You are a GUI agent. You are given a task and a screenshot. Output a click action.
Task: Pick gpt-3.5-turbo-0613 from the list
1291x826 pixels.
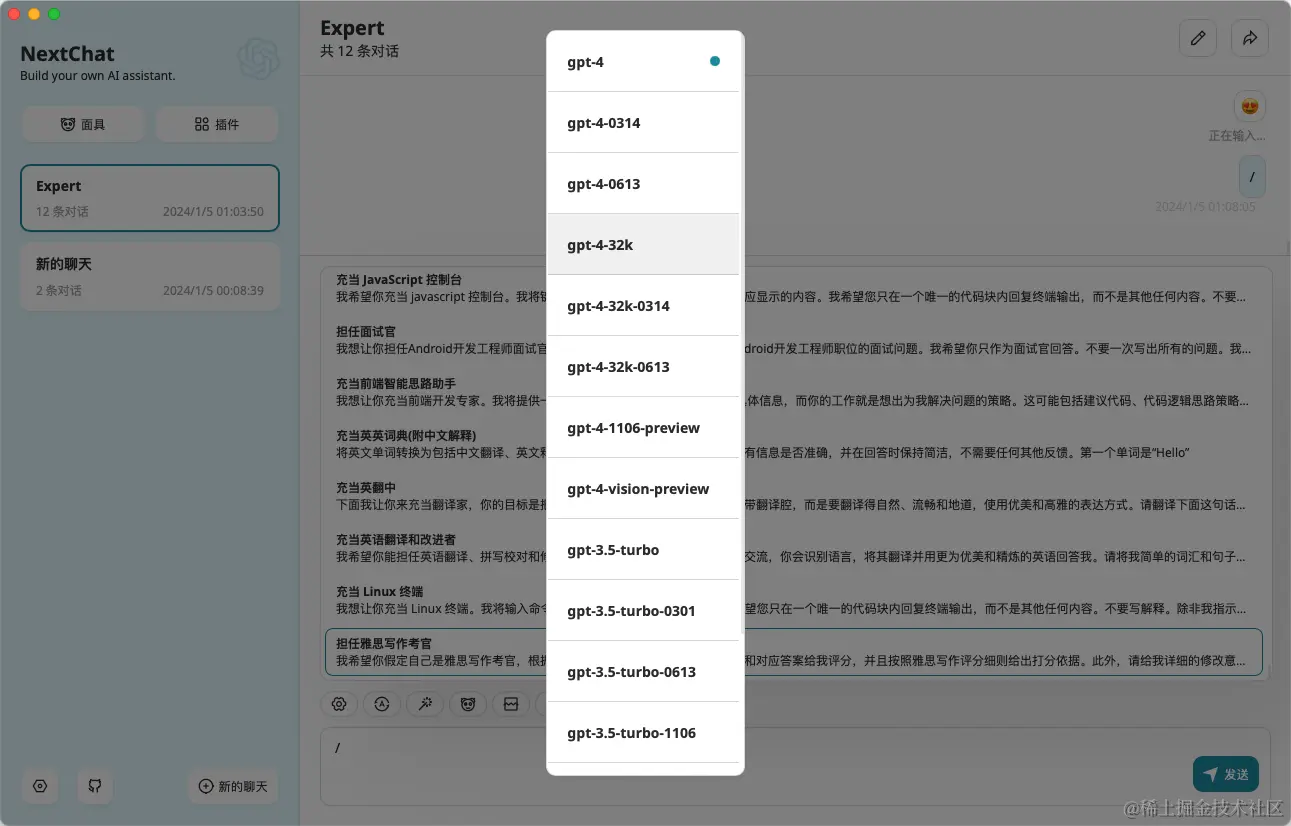point(643,672)
